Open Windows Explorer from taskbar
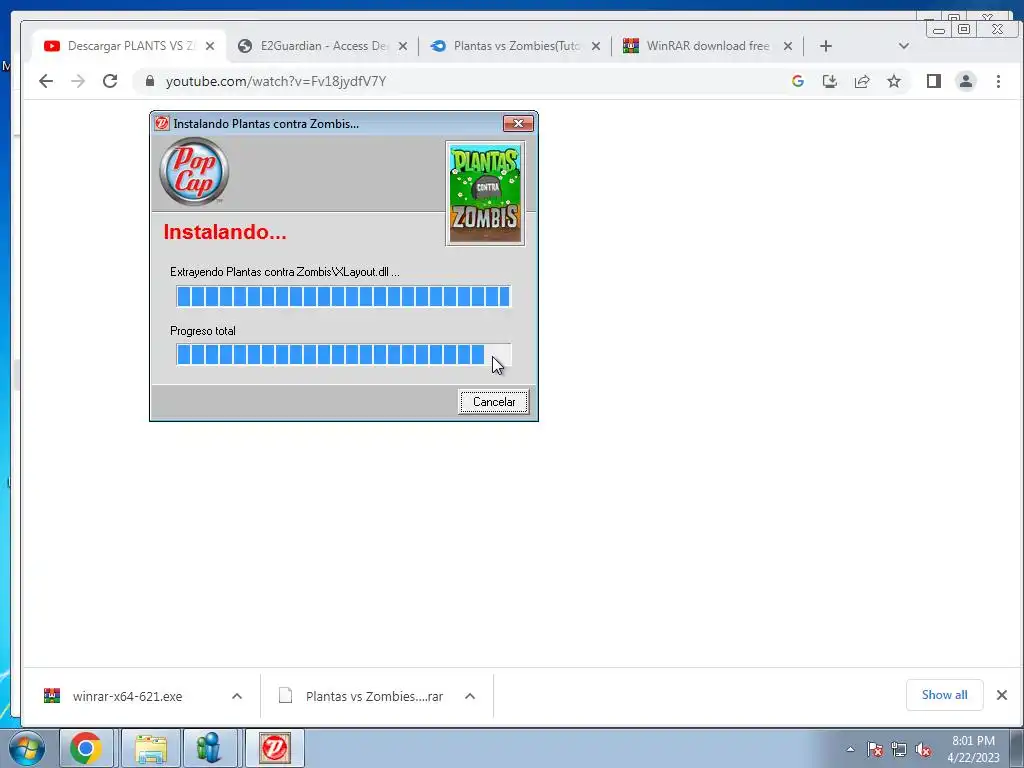 (x=151, y=748)
